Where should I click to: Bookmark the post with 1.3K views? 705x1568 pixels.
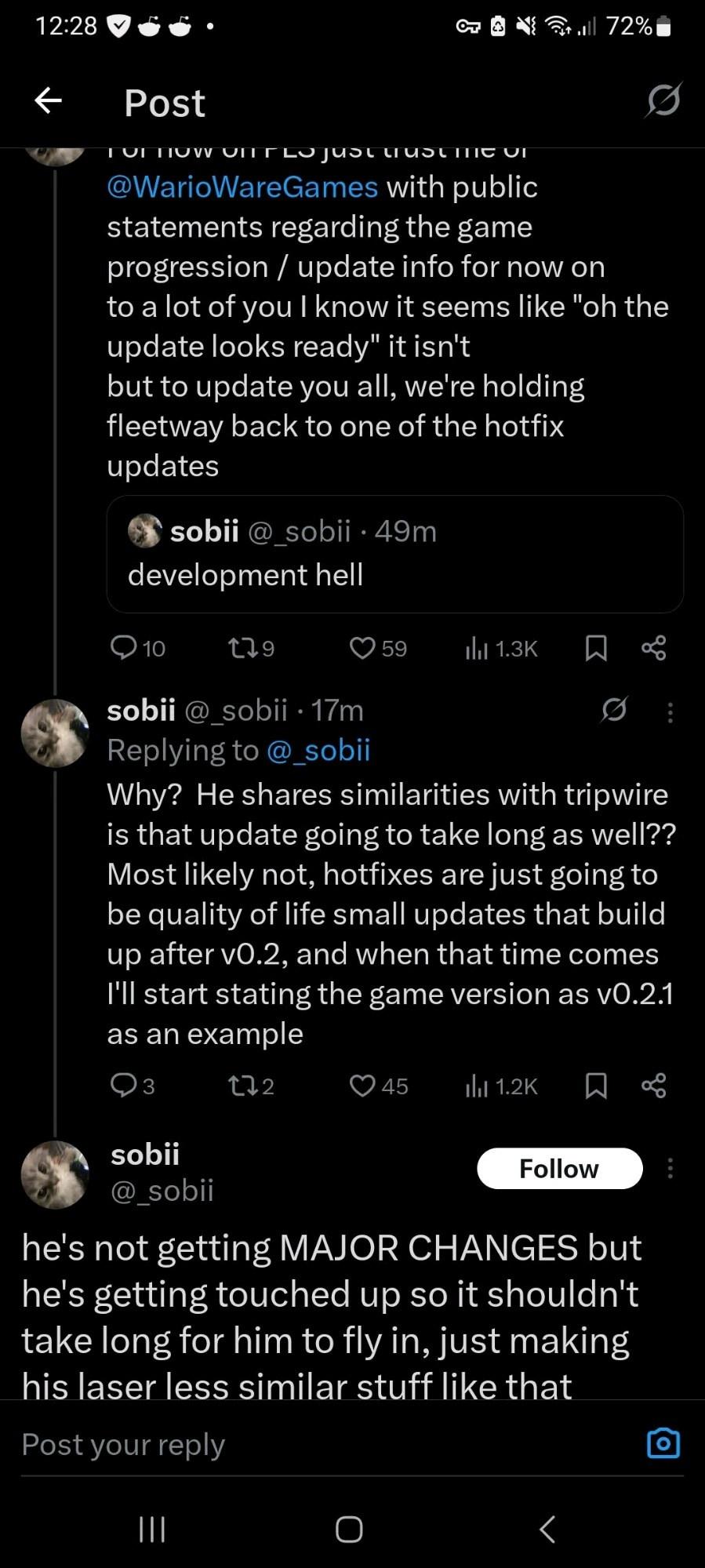[x=596, y=647]
